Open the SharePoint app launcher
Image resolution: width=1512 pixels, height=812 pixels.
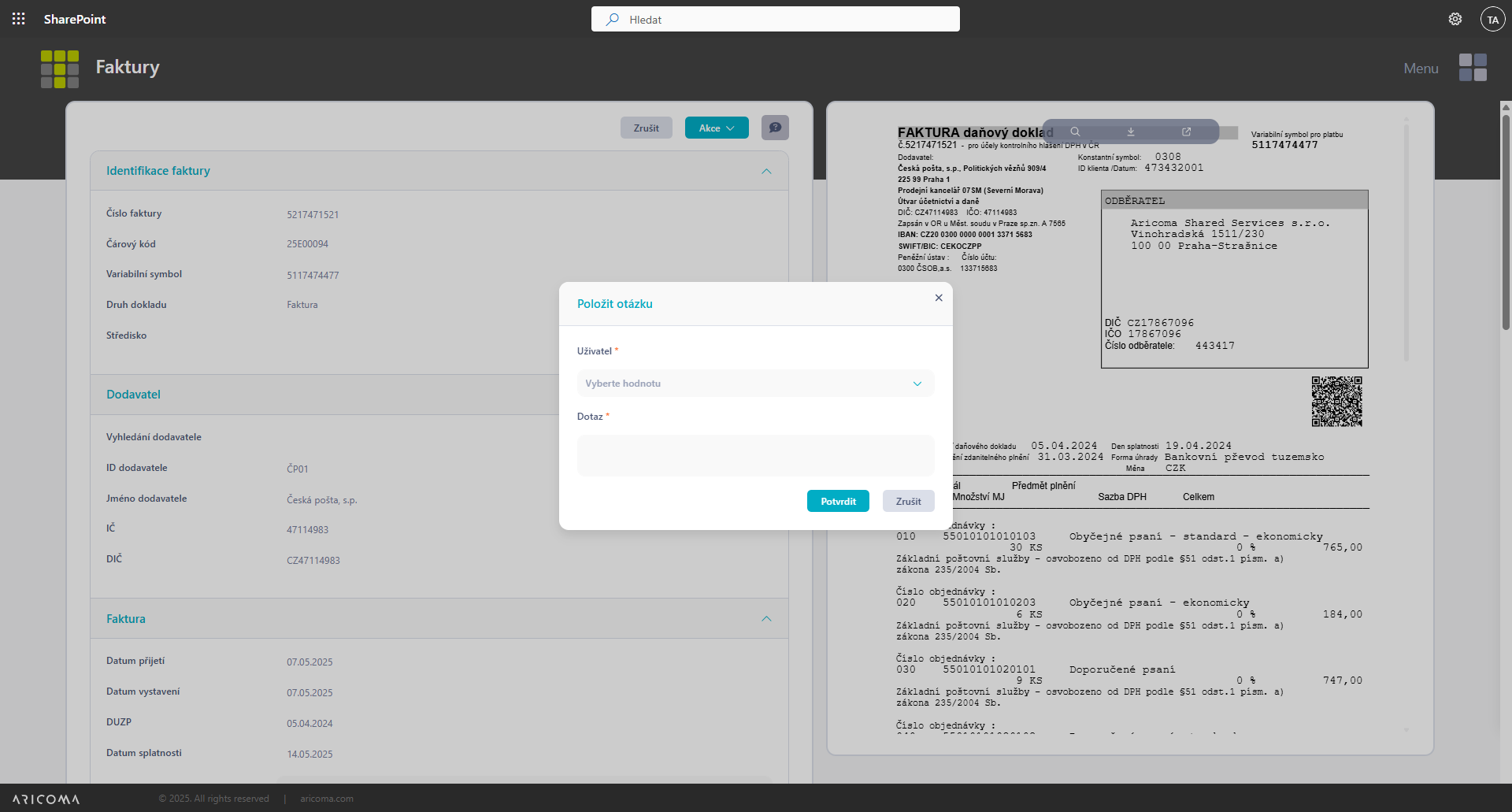click(x=18, y=19)
